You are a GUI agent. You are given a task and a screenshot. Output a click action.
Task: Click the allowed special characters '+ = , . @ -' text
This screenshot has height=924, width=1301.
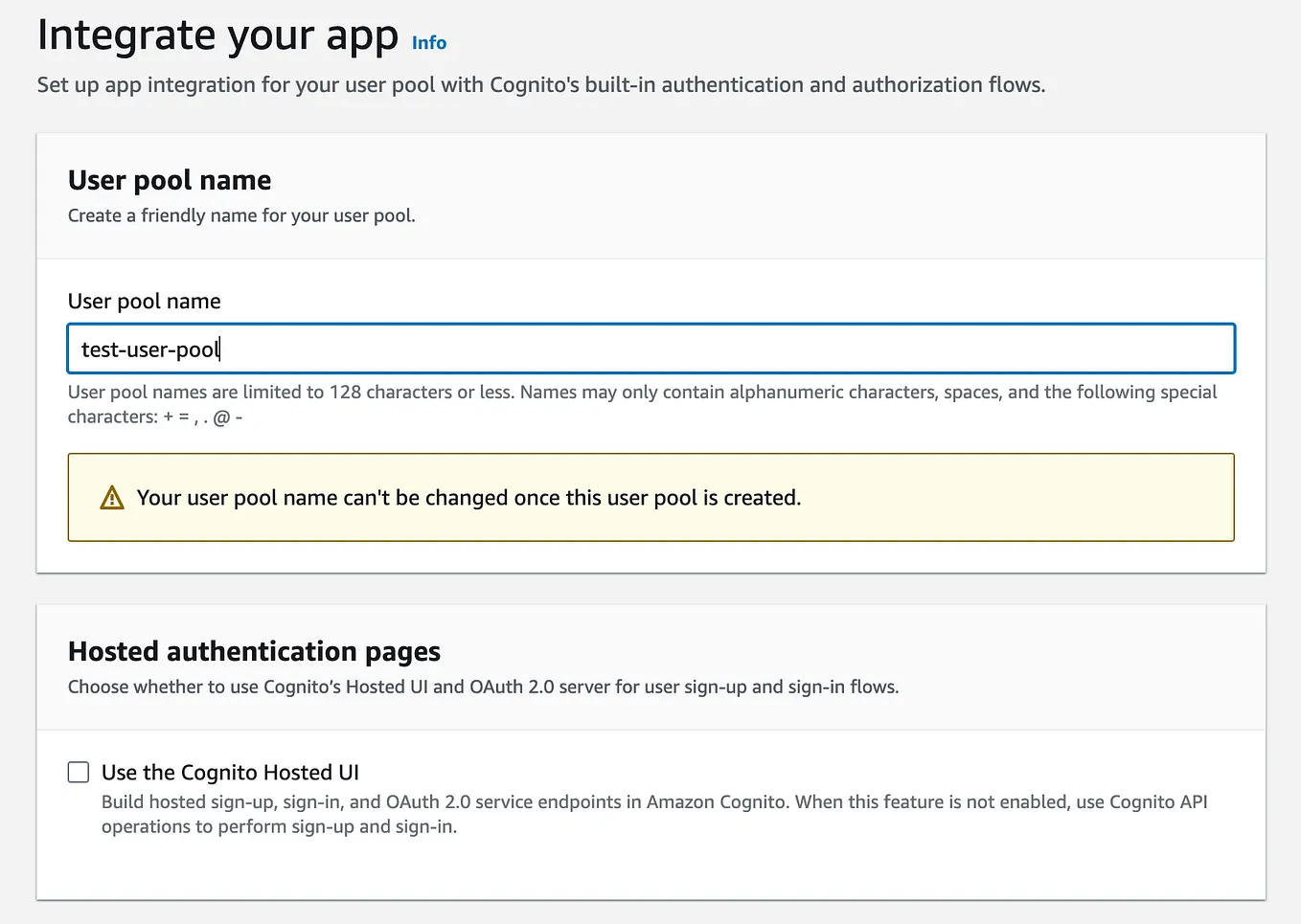[x=203, y=417]
